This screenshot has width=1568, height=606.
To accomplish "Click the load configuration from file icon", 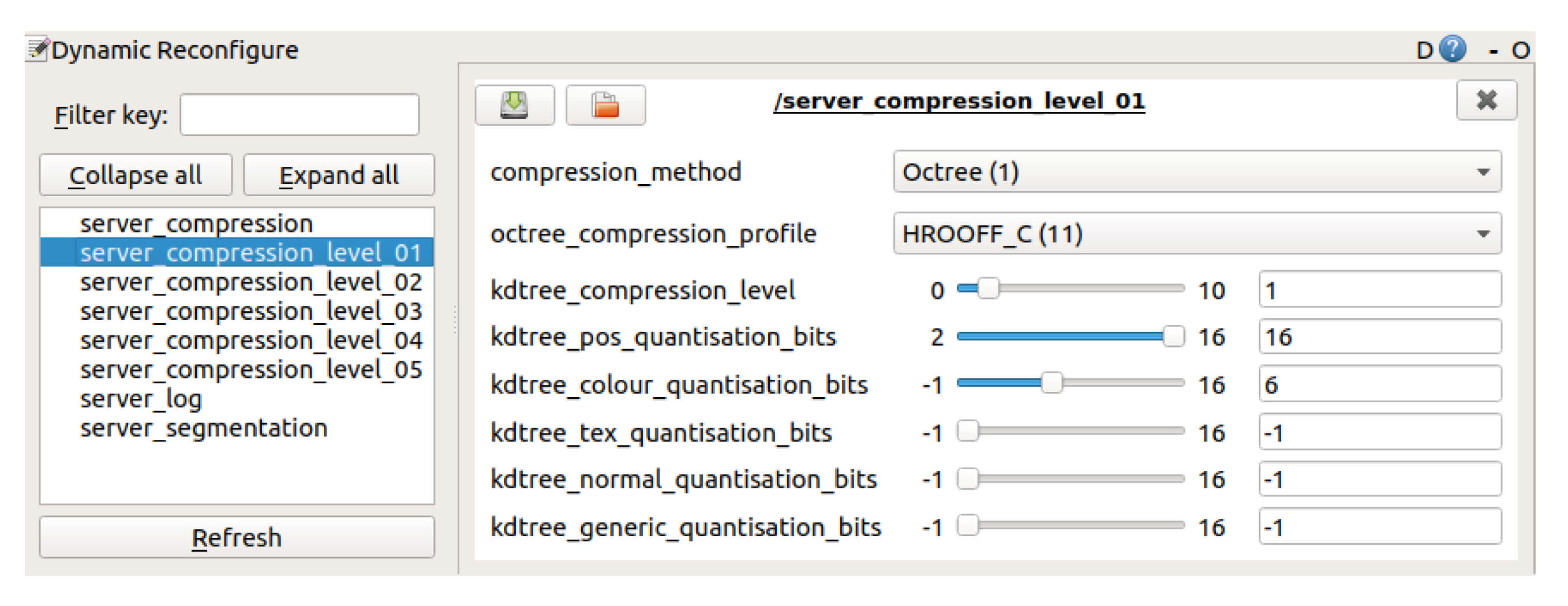I will pyautogui.click(x=605, y=104).
